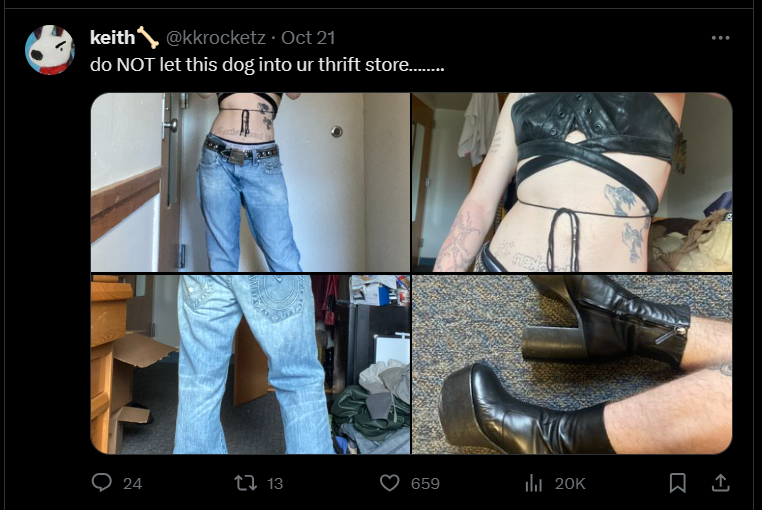
Task: Like the post with heart icon
Action: tap(389, 483)
